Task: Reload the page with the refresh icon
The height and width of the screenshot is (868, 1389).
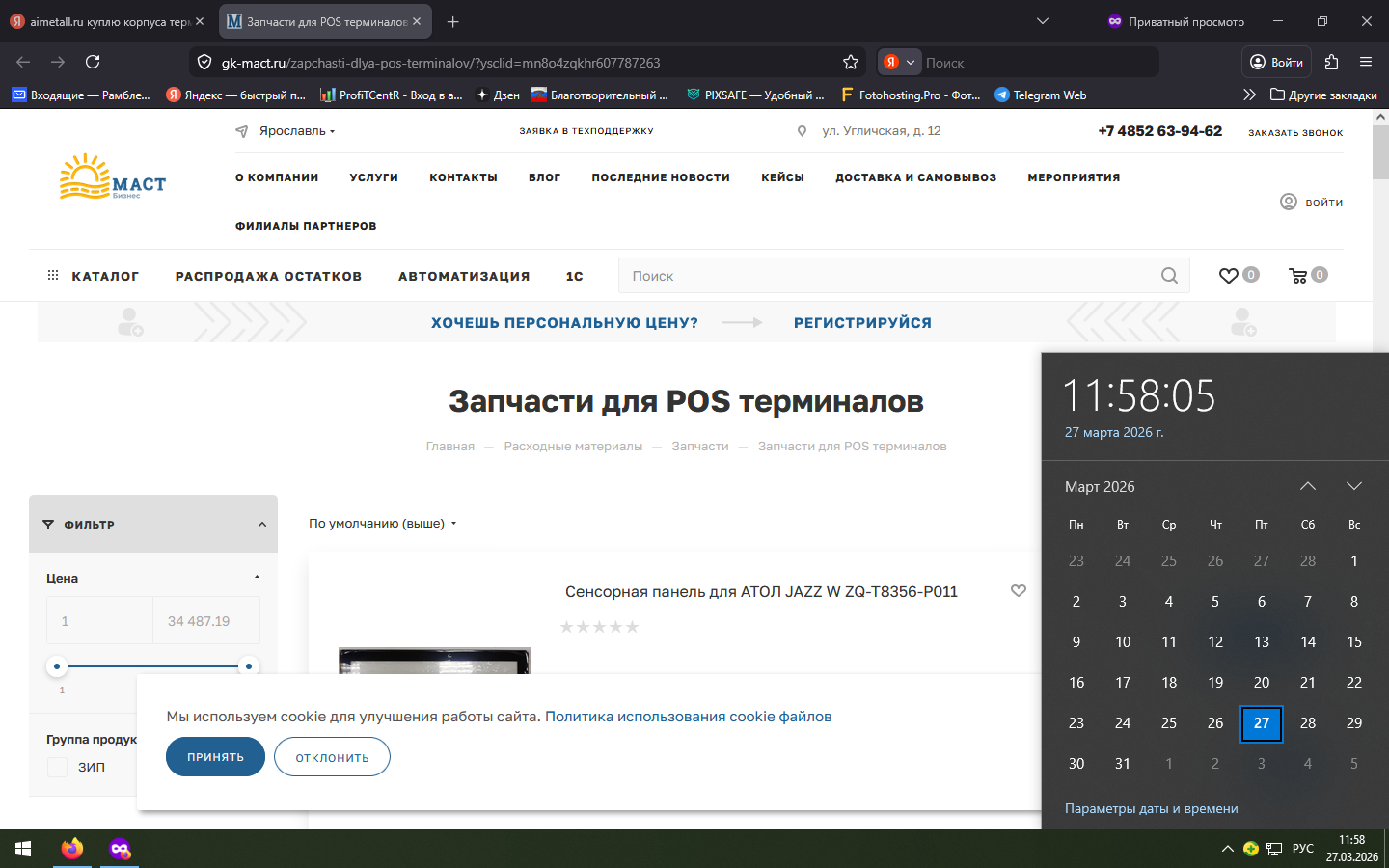Action: point(93,63)
